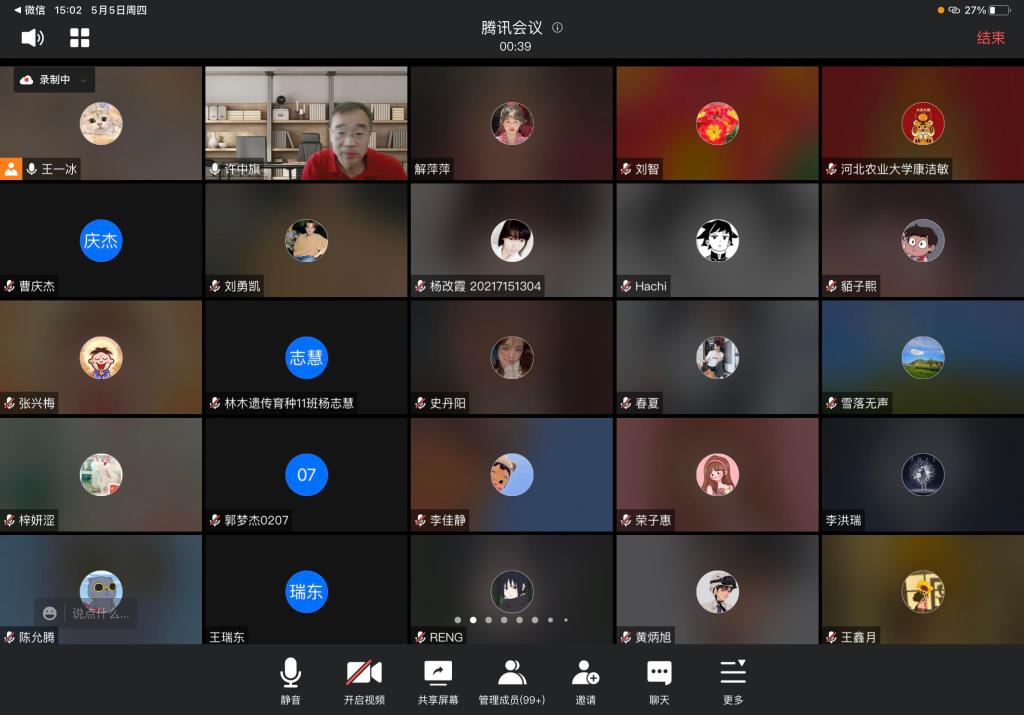The height and width of the screenshot is (715, 1024).
Task: Tap the emoji icon in chat box
Action: pyautogui.click(x=50, y=613)
